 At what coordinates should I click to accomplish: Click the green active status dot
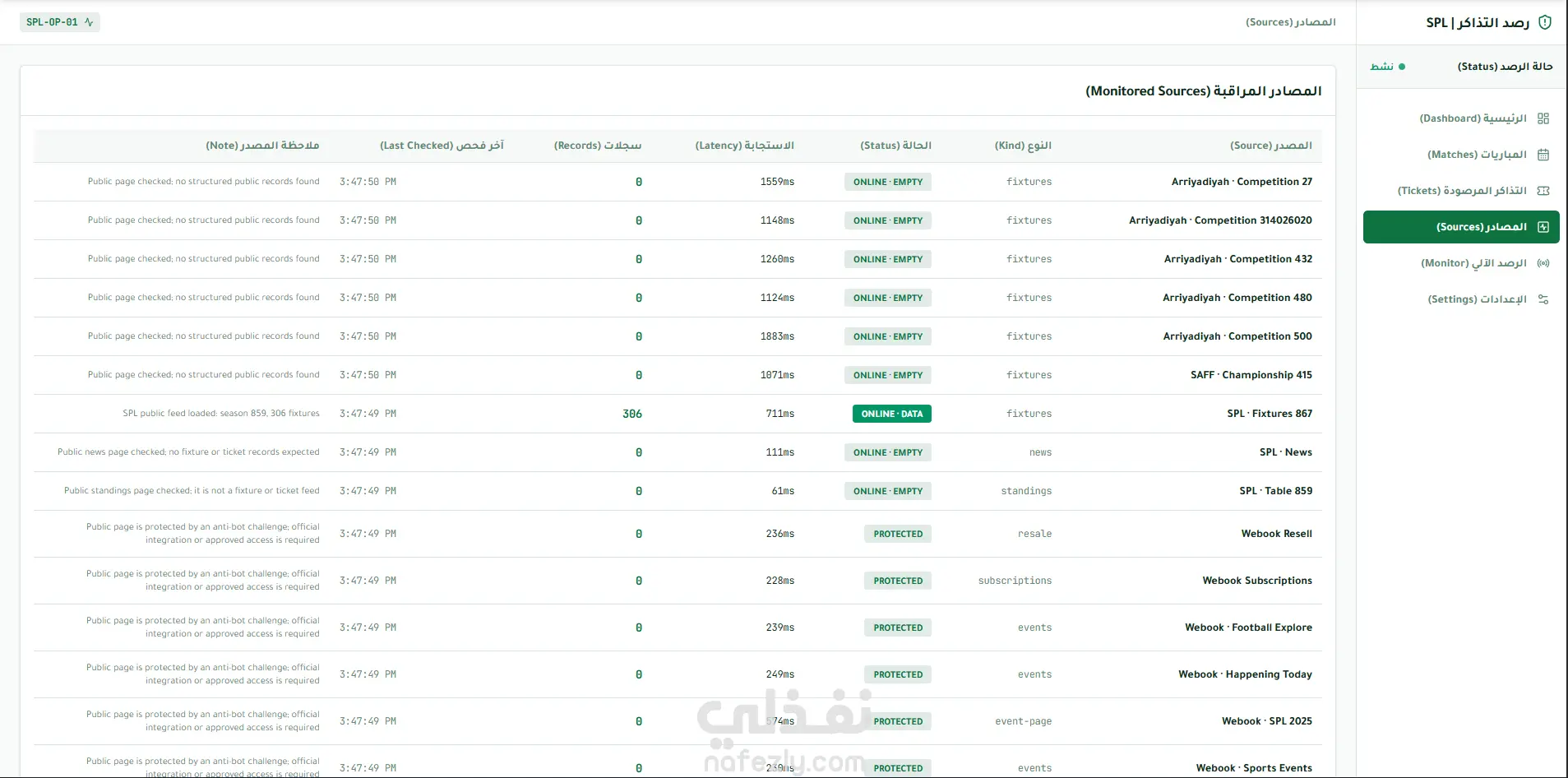pos(1402,67)
